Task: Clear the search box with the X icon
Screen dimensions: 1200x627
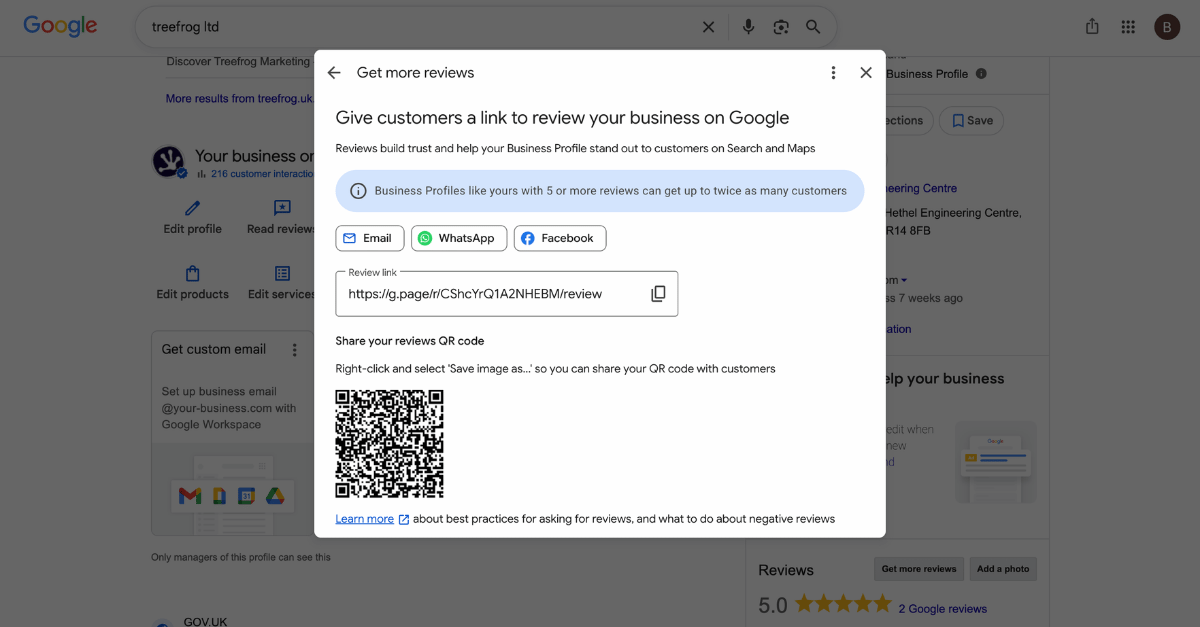Action: 708,27
